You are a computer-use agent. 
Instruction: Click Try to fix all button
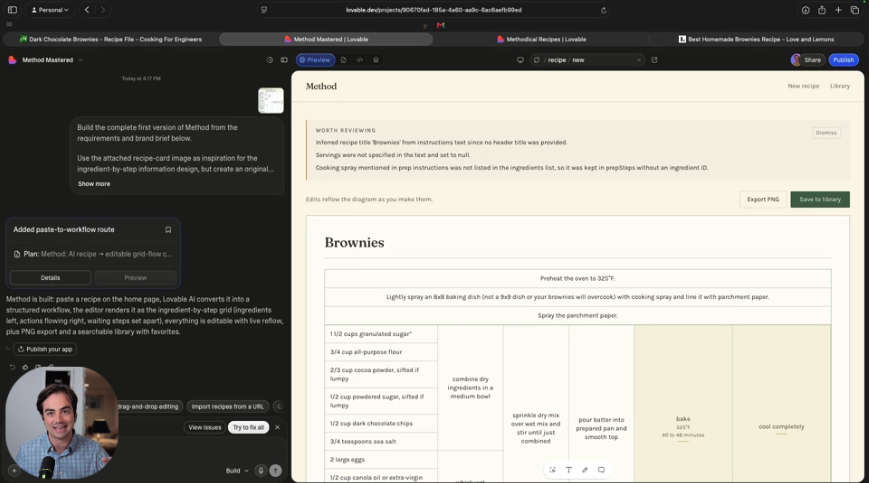248,428
